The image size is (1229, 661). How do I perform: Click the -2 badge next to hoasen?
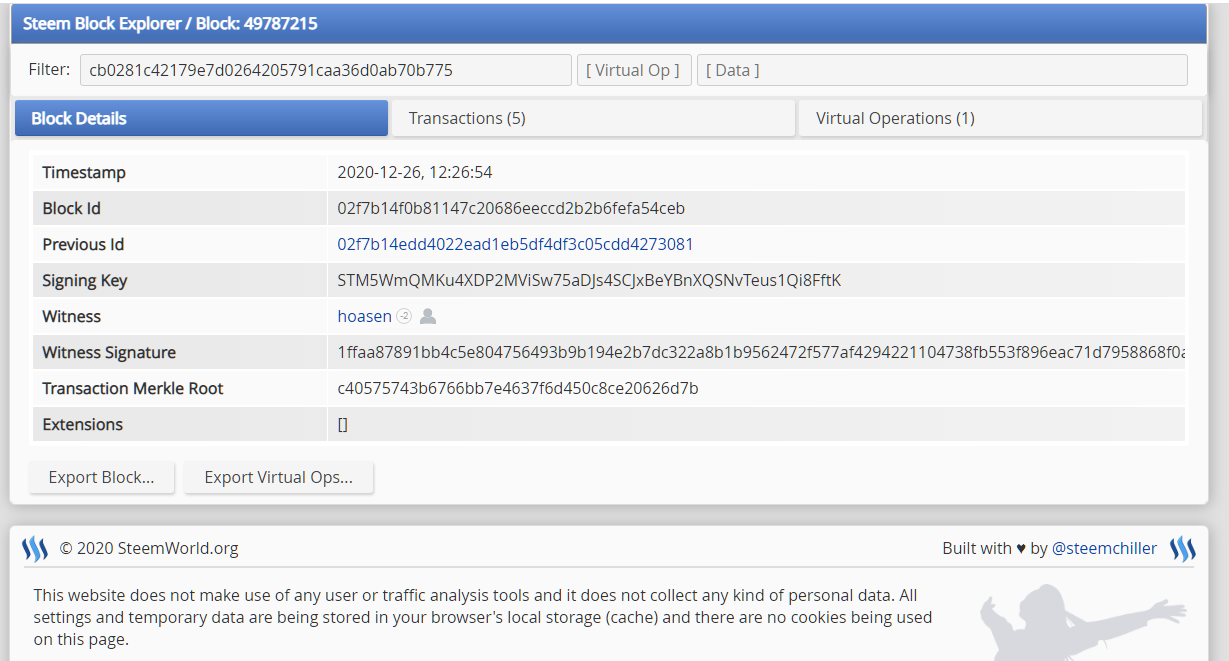tap(404, 317)
